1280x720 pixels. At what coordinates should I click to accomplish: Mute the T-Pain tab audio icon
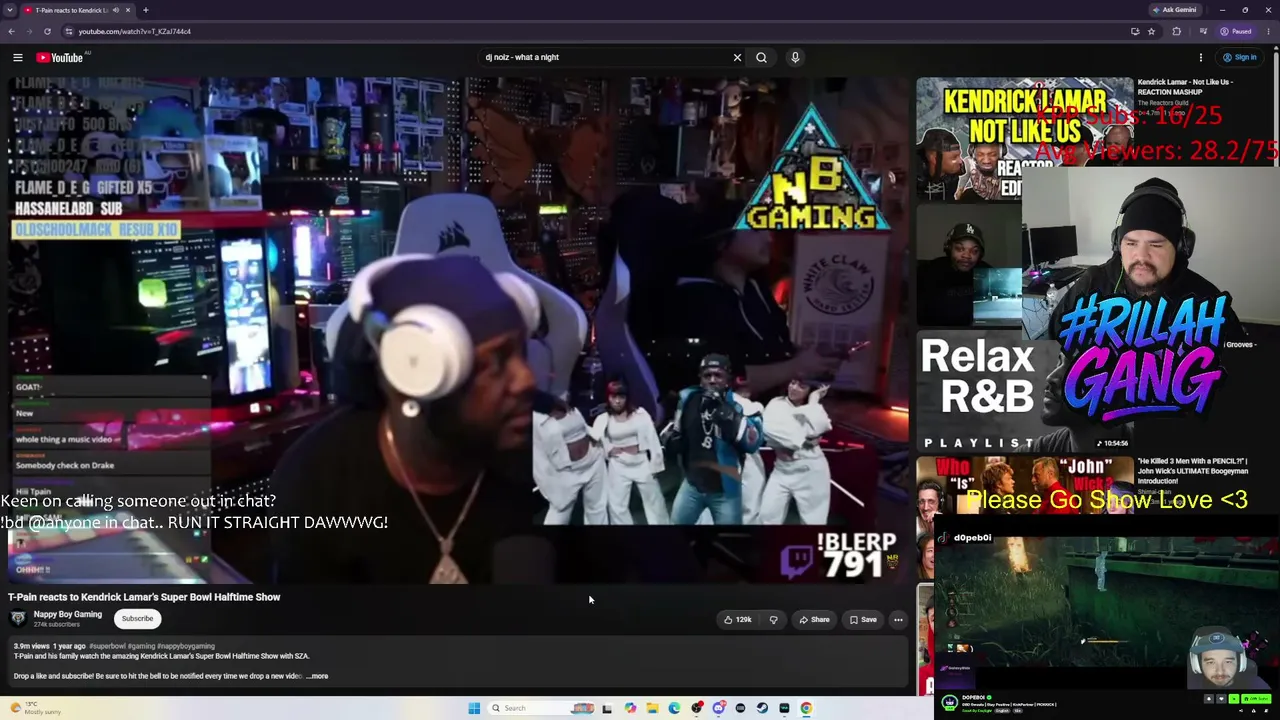click(116, 10)
